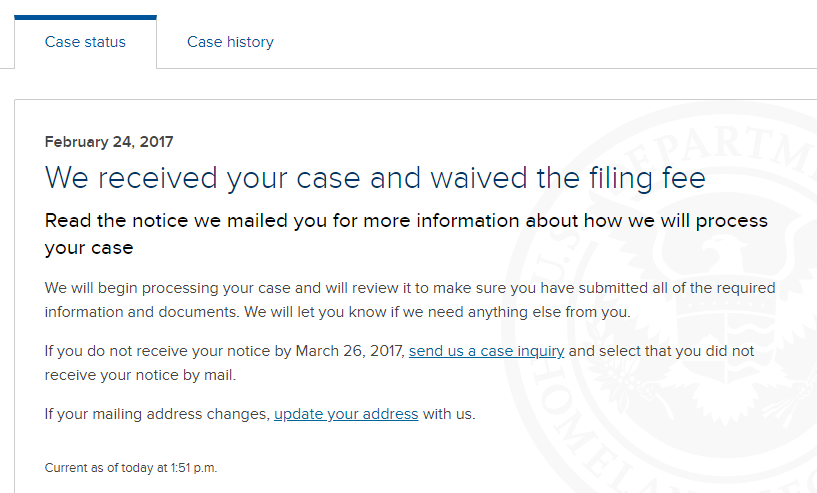Click the 'March 26, 2017' deadline text
The image size is (817, 493).
(349, 351)
